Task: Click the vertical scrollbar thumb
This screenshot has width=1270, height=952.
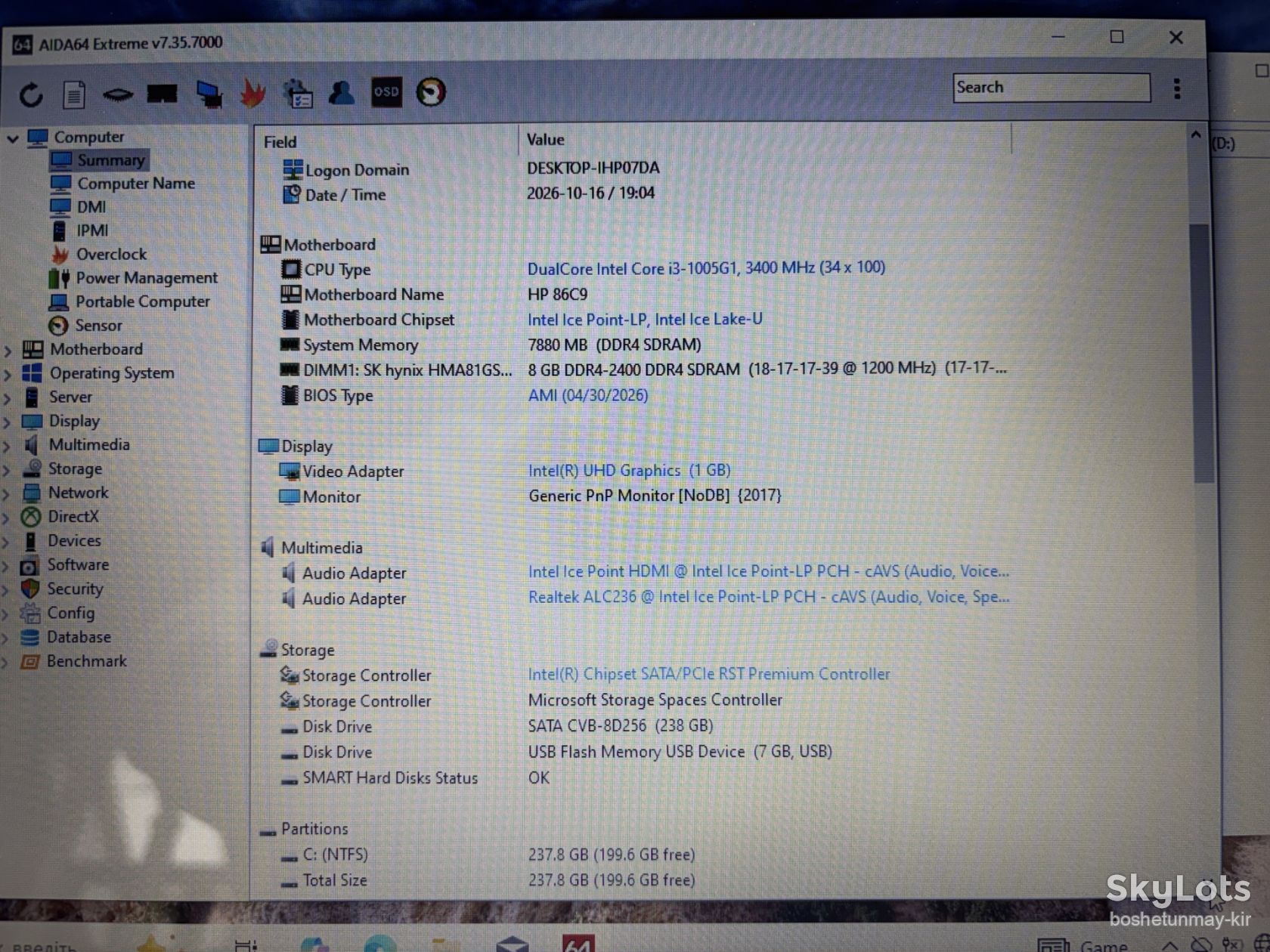Action: tap(1201, 354)
